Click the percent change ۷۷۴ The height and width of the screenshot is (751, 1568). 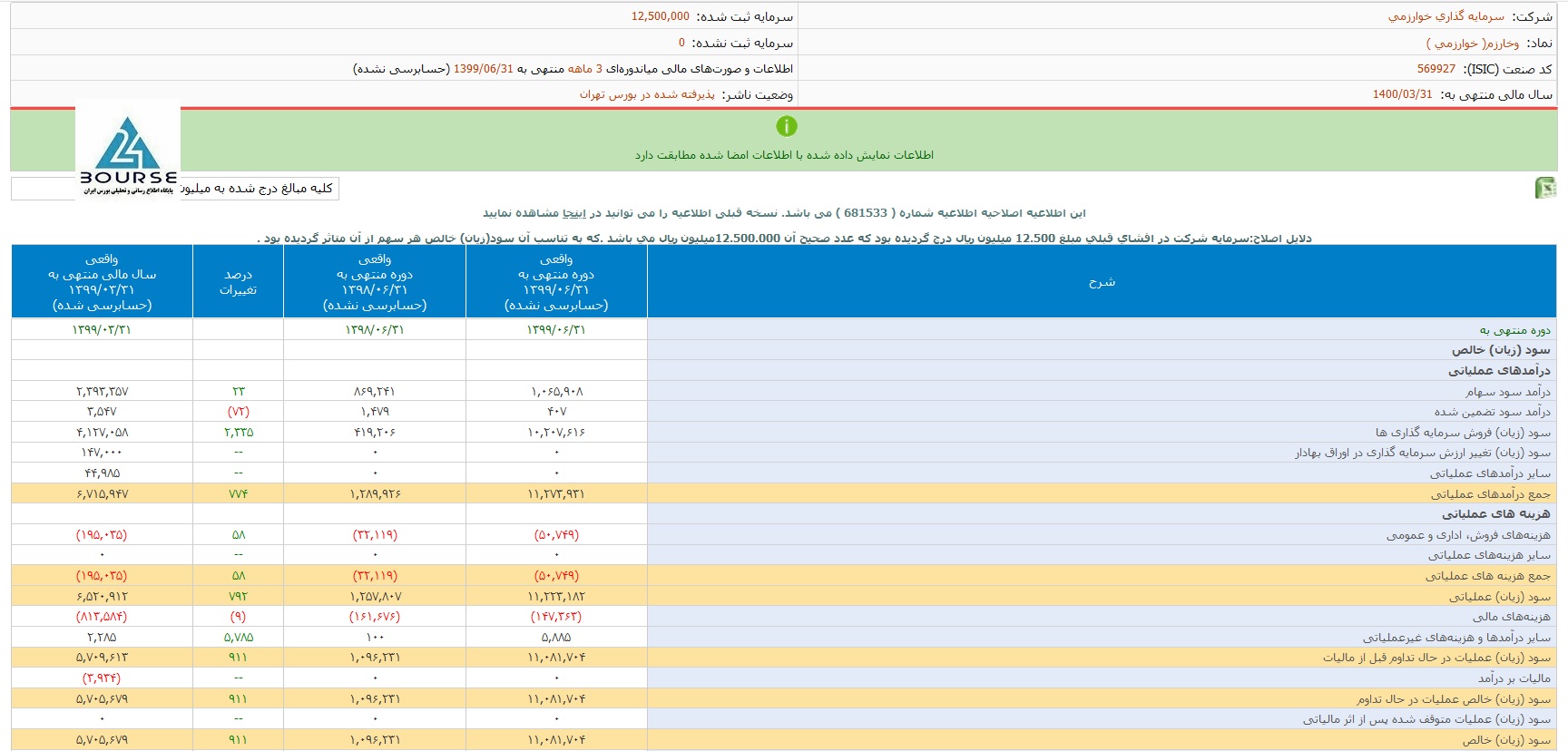point(238,494)
